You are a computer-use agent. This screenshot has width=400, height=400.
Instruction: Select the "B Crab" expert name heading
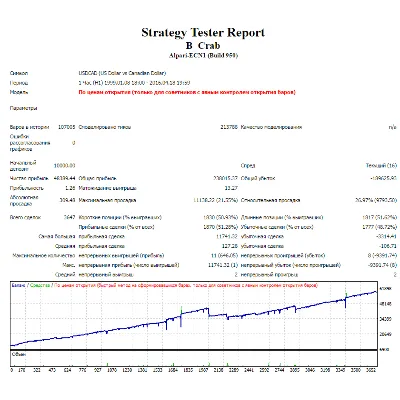(x=203, y=45)
